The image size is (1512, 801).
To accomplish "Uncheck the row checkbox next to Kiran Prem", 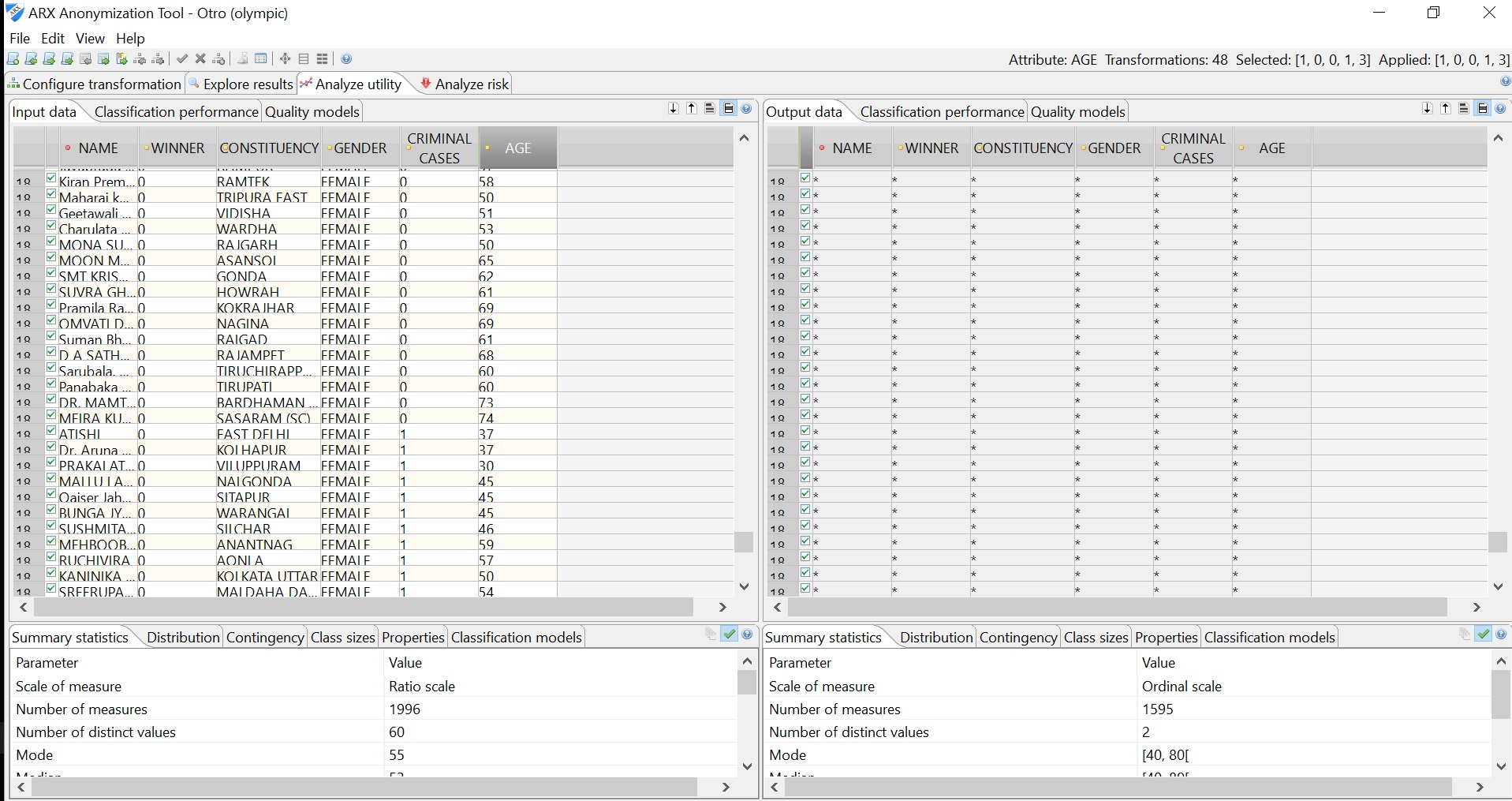I will pyautogui.click(x=50, y=178).
